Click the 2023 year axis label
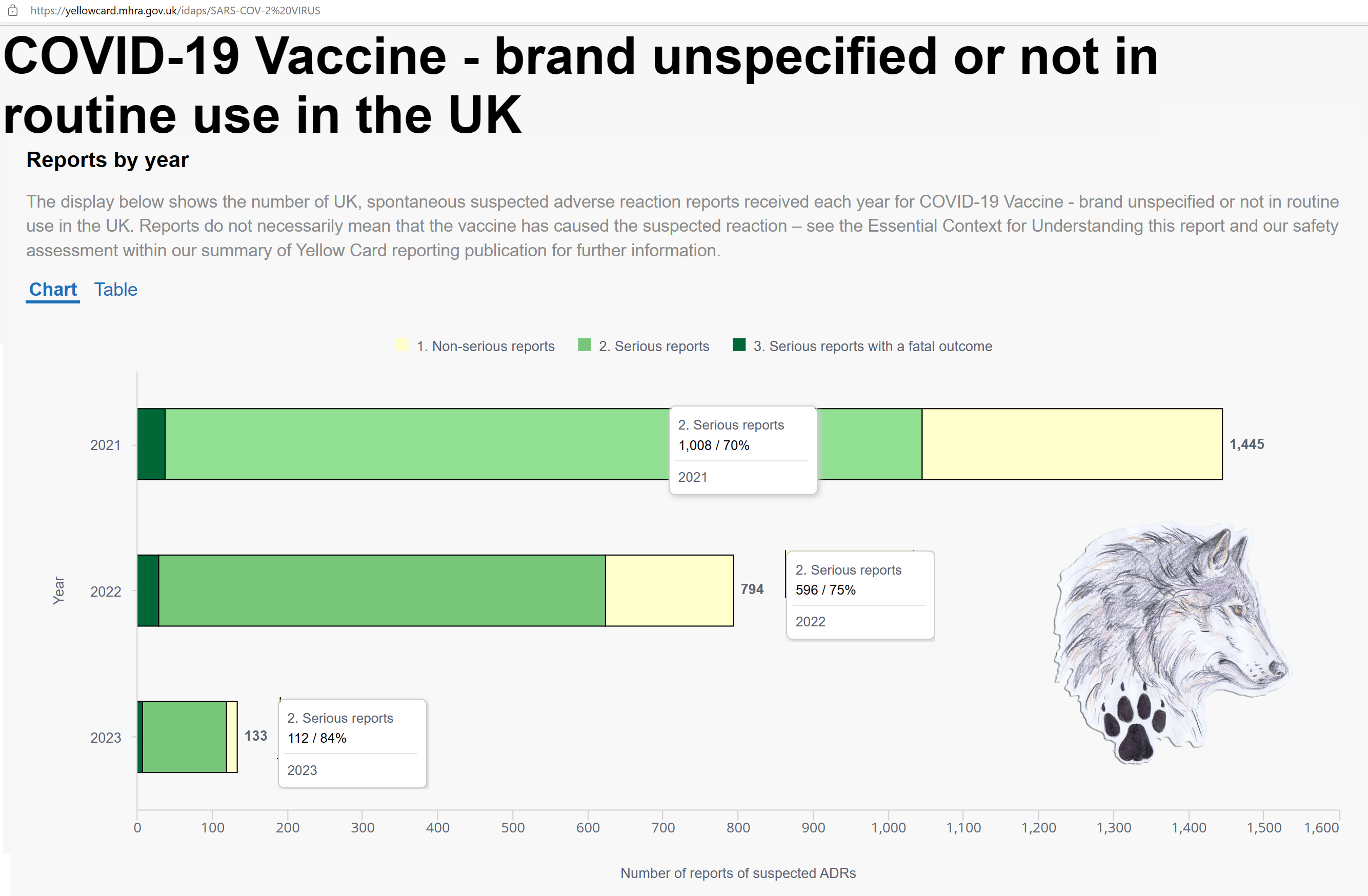The image size is (1368, 896). coord(105,738)
